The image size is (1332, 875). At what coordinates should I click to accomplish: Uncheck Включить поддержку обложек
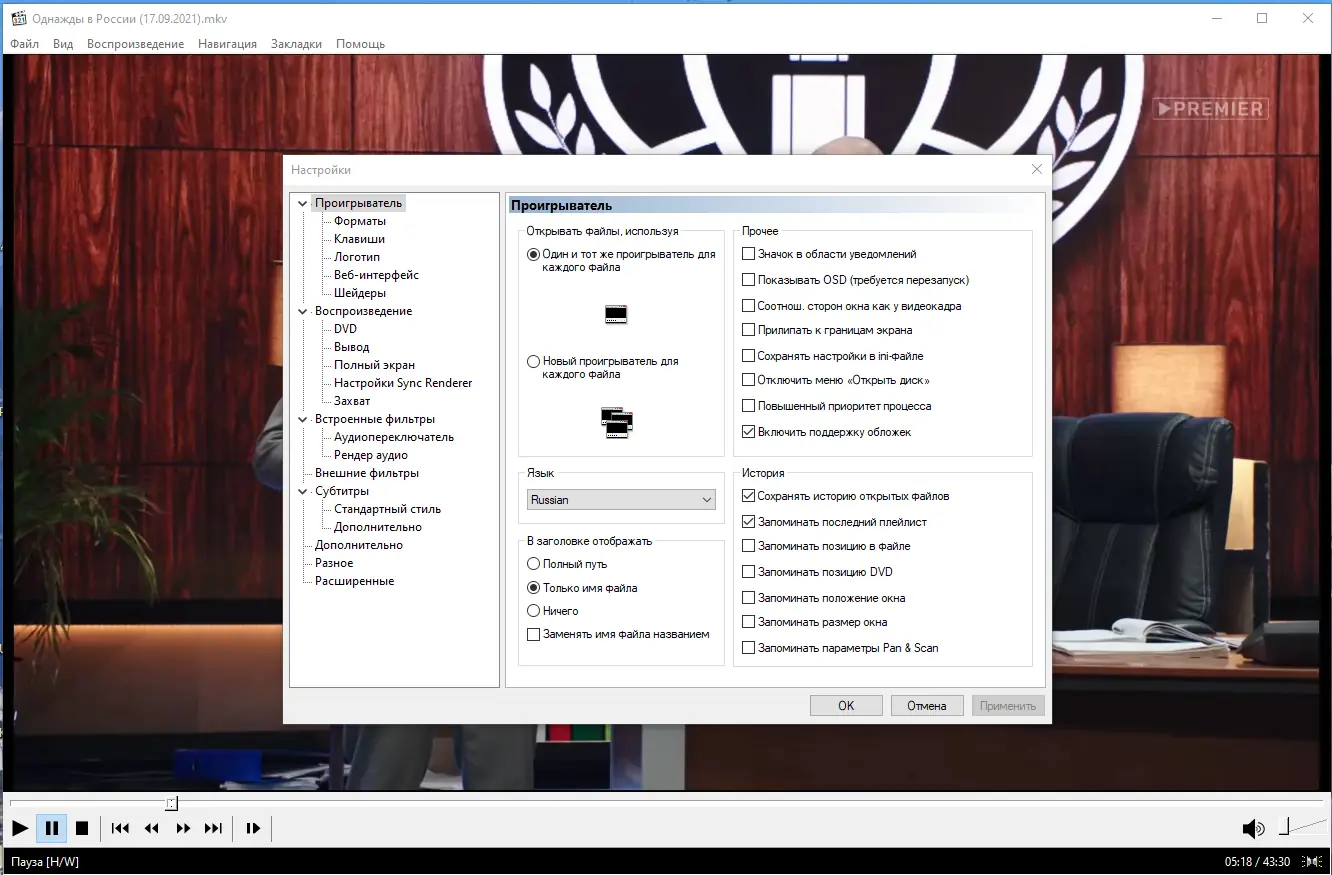749,432
